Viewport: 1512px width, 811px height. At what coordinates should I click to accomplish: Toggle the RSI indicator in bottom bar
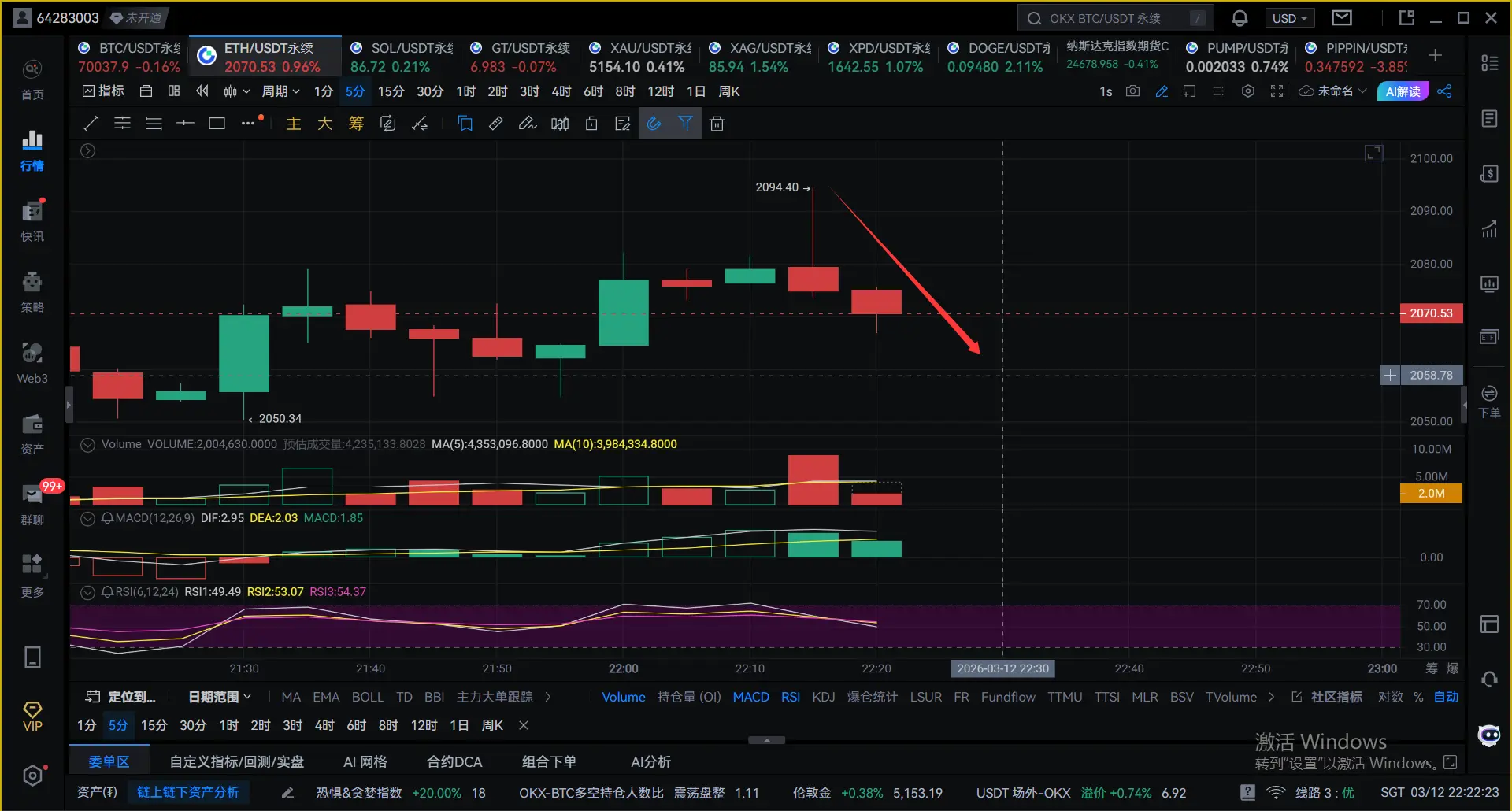(791, 697)
